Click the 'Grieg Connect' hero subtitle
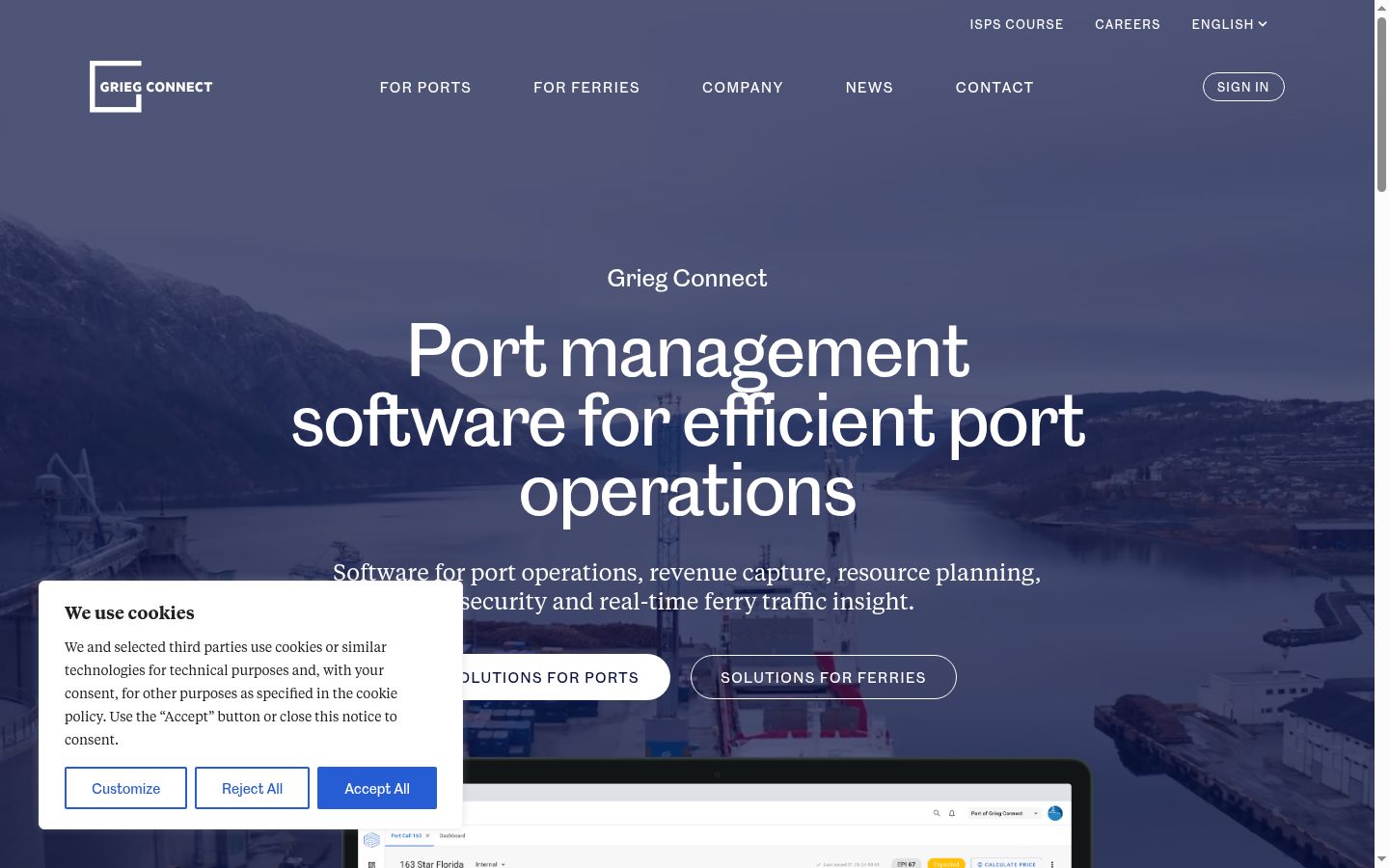Viewport: 1389px width, 868px height. tap(687, 278)
